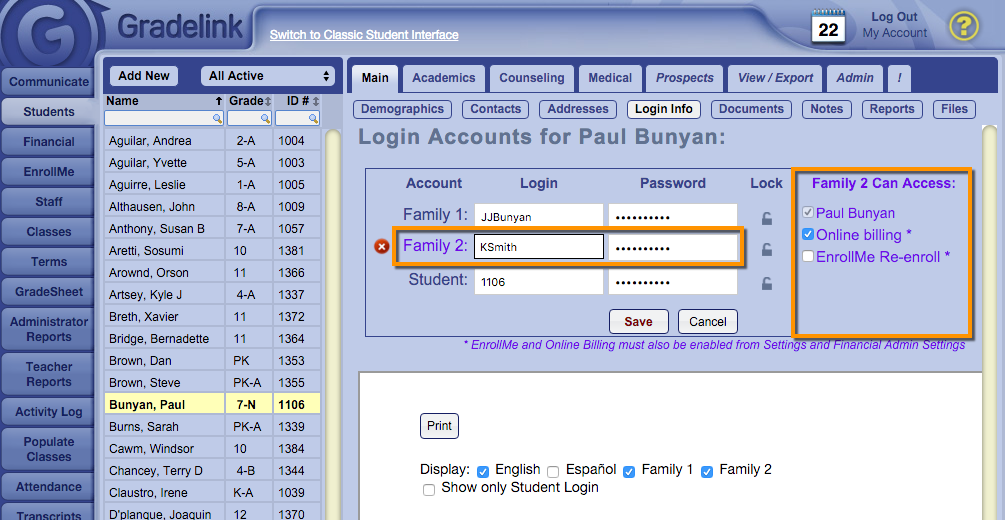
Task: Switch to the Academics tab
Action: 443,78
